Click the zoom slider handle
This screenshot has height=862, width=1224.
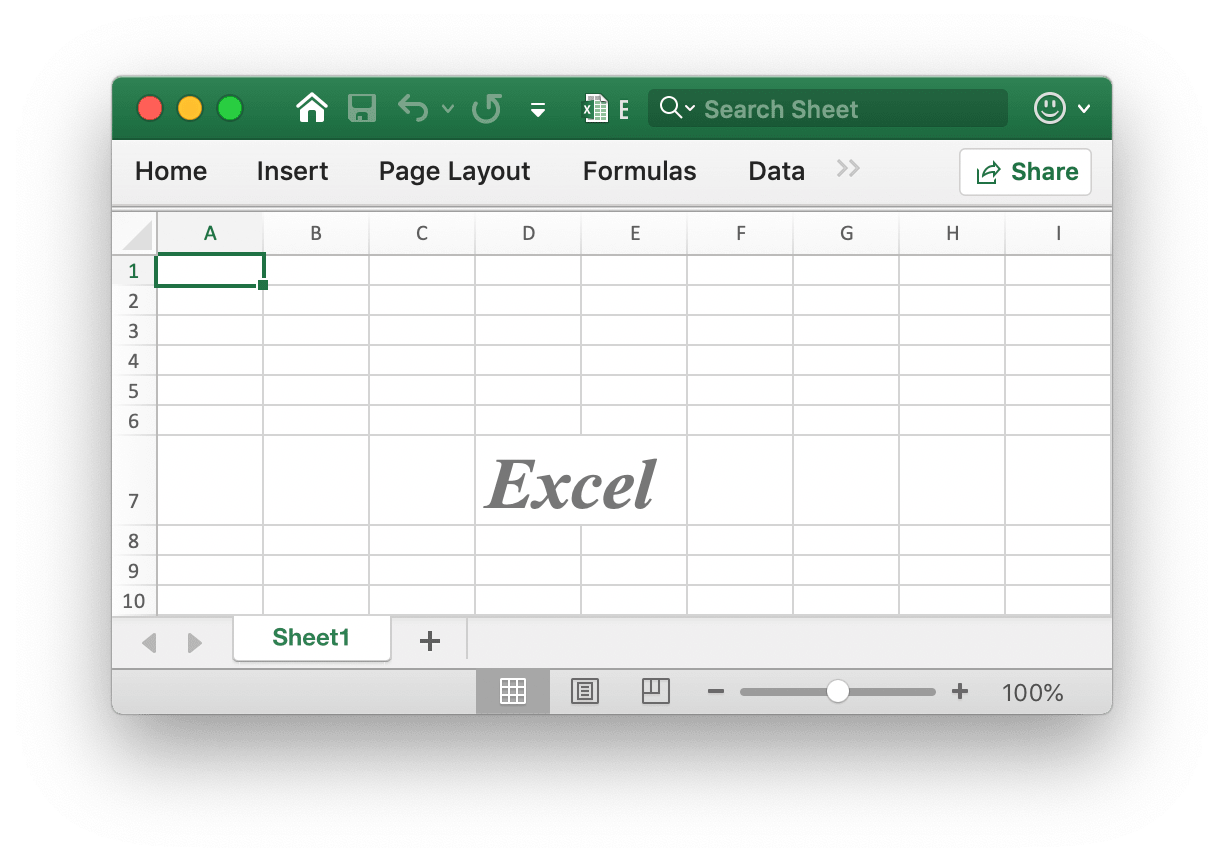click(838, 691)
